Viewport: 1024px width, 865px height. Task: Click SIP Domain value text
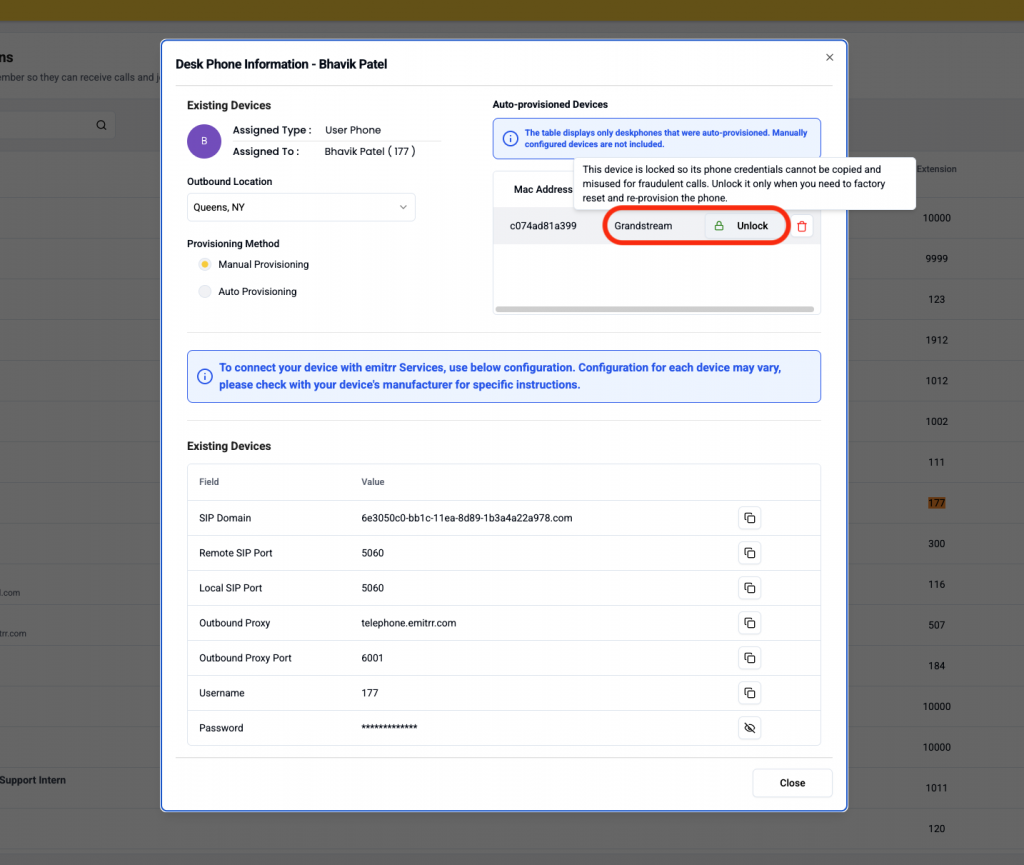point(467,518)
